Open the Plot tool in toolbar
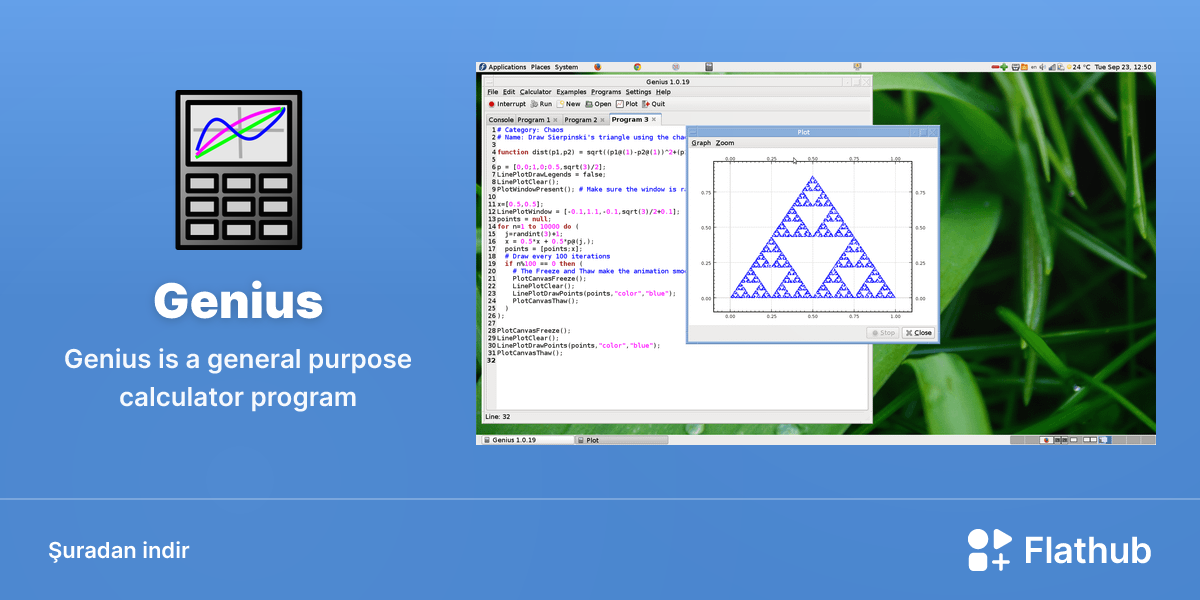Screen dimensions: 1200x600 point(627,104)
